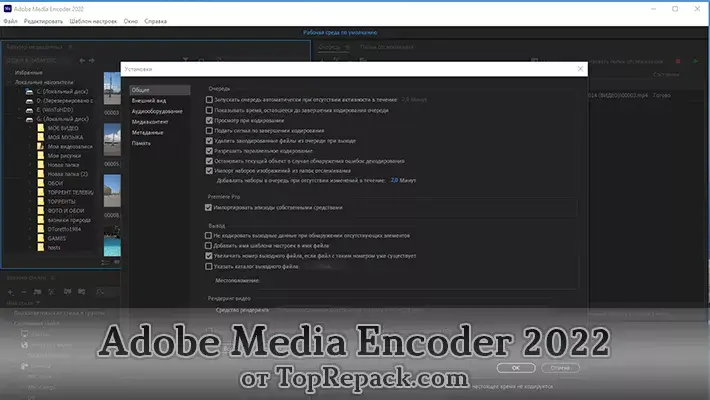
Task: Open the Окно menu
Action: point(131,21)
